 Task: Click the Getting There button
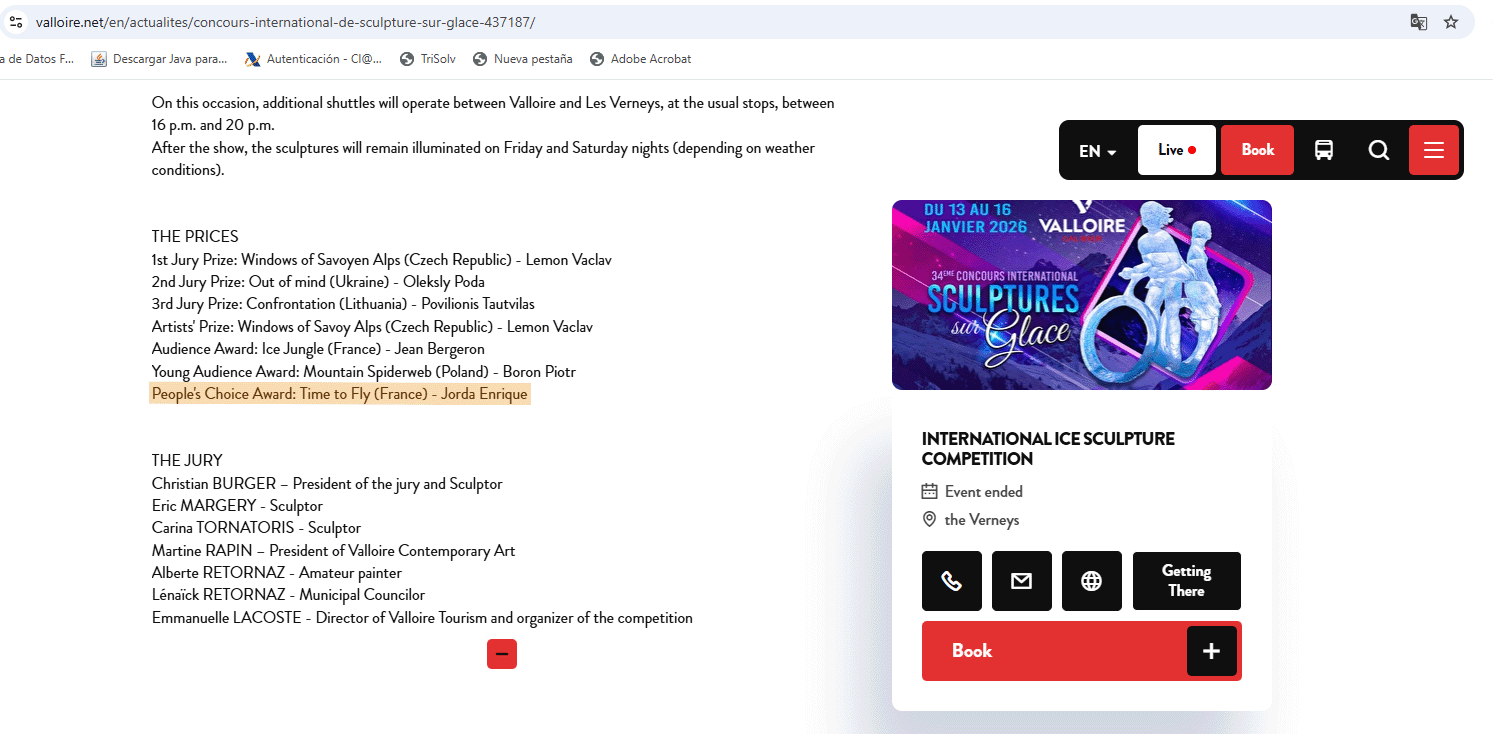tap(1186, 581)
